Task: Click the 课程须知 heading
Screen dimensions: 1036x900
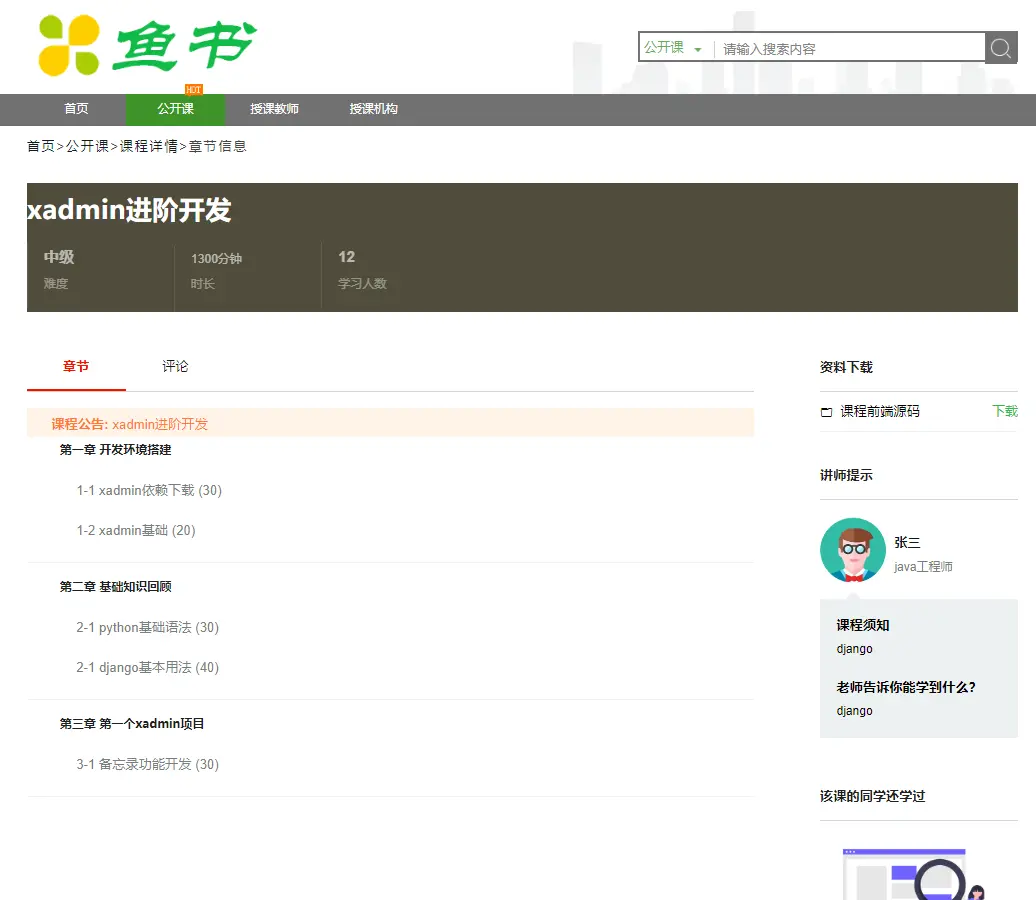Action: 863,625
